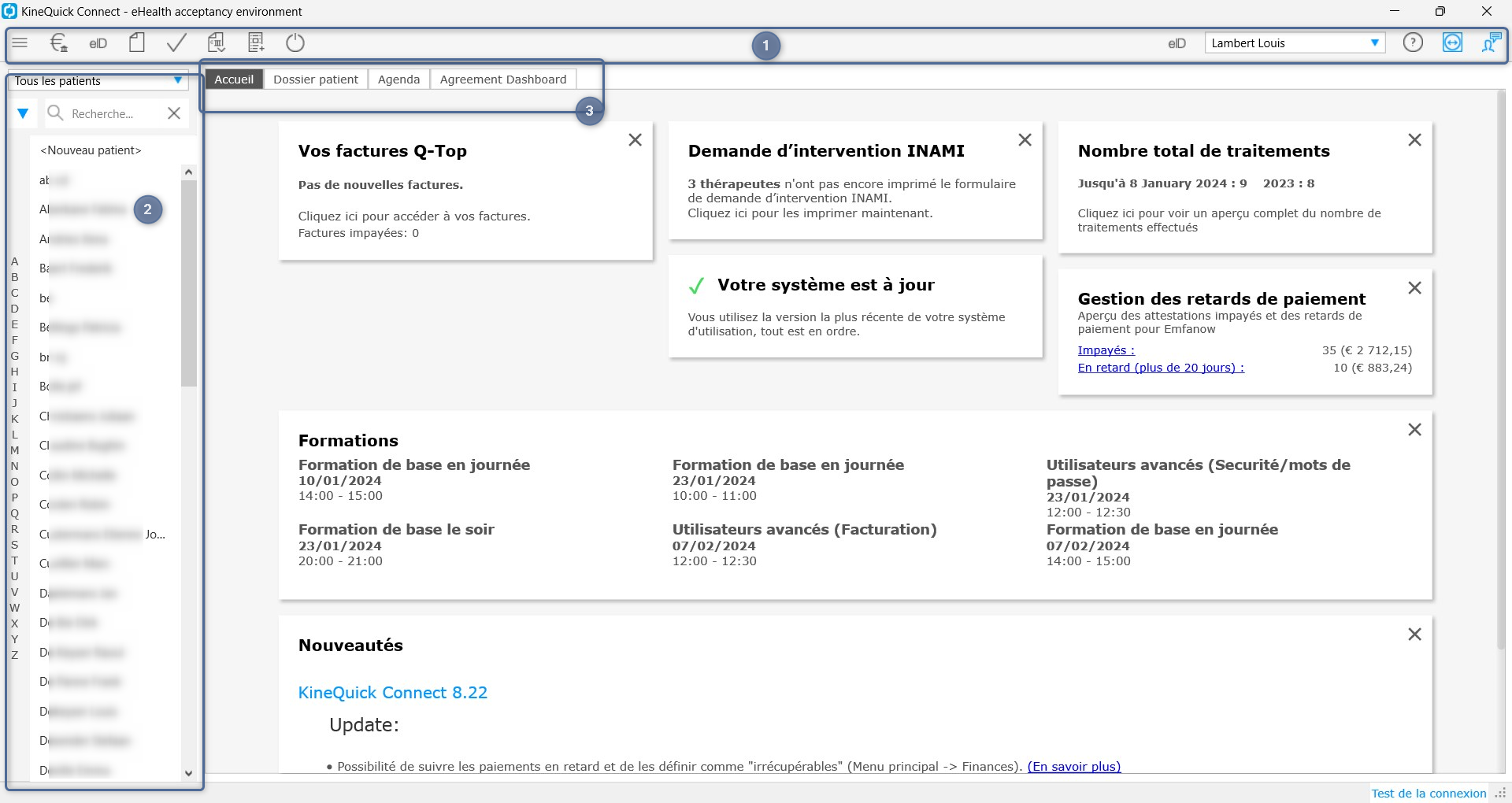
Task: Open Utilisateurs avancés (Securité/mots de passe) training
Action: (1199, 488)
